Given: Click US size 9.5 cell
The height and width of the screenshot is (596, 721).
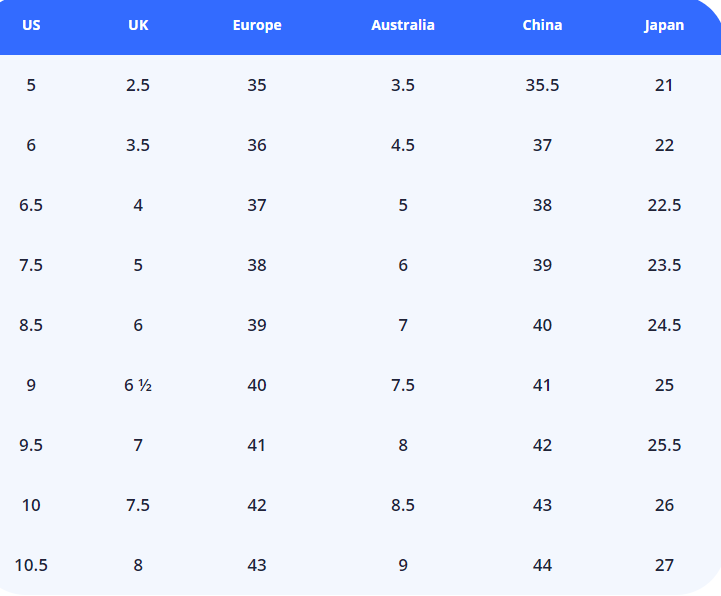Looking at the screenshot, I should point(31,445).
